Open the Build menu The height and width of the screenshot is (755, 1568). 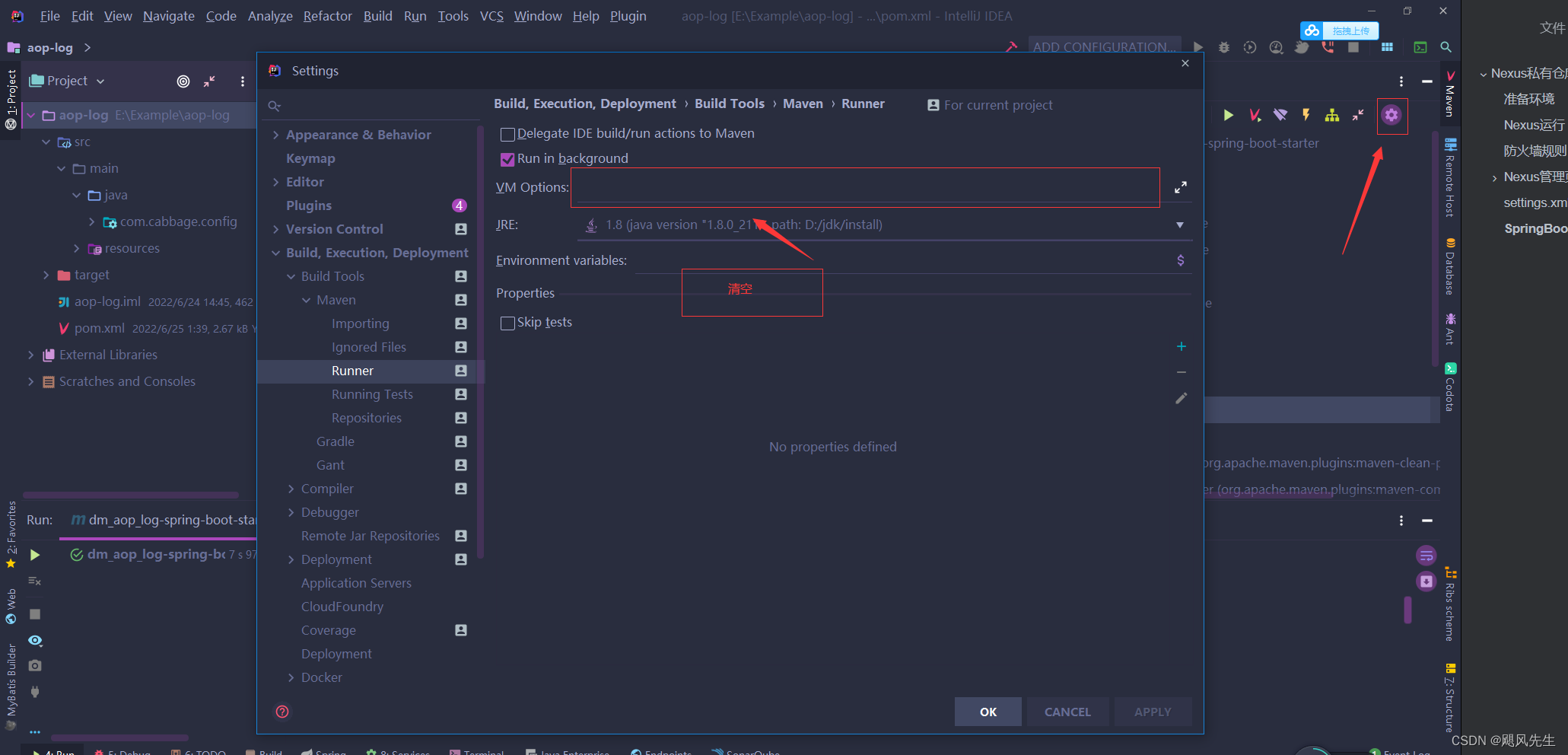(378, 16)
